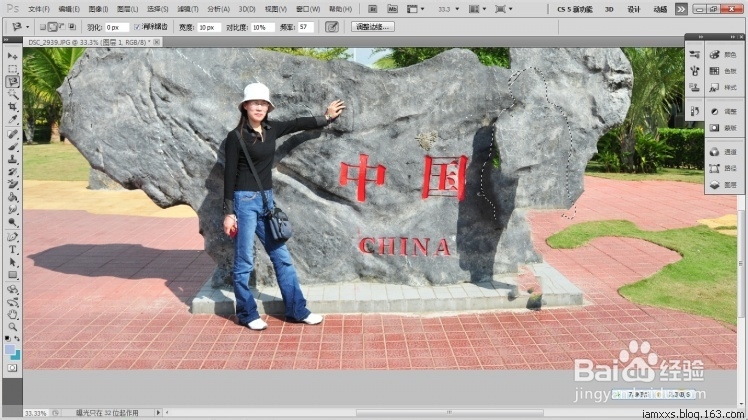Switch to the 3D workspace
This screenshot has width=748, height=420.
point(609,9)
